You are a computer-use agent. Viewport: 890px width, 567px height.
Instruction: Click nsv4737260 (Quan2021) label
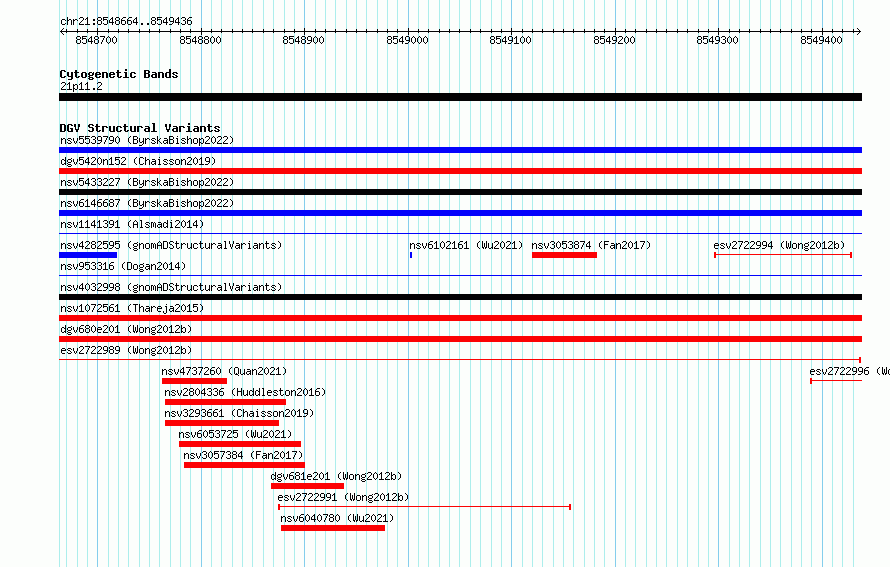coord(224,371)
